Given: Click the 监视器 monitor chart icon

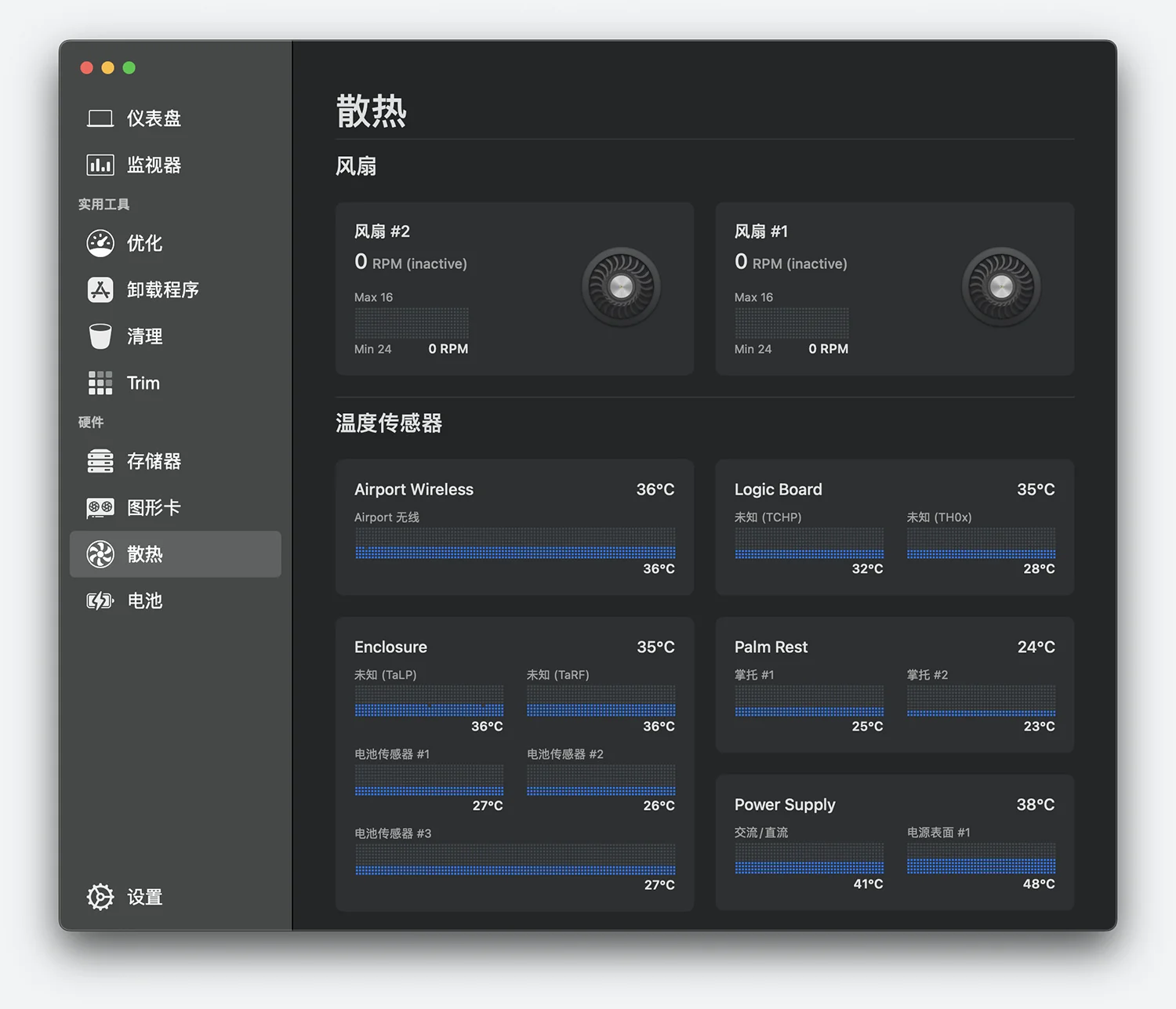Looking at the screenshot, I should (x=100, y=165).
